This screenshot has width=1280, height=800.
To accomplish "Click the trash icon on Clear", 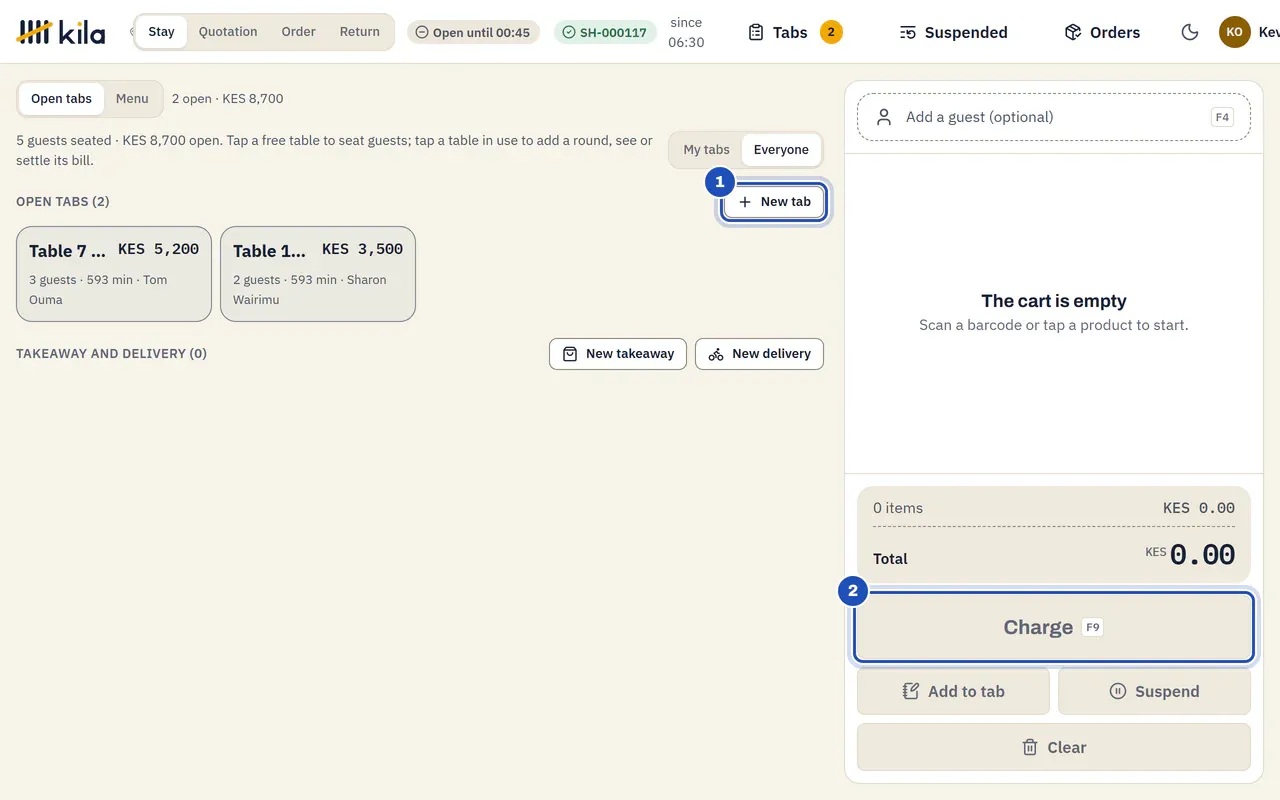I will coord(1030,747).
